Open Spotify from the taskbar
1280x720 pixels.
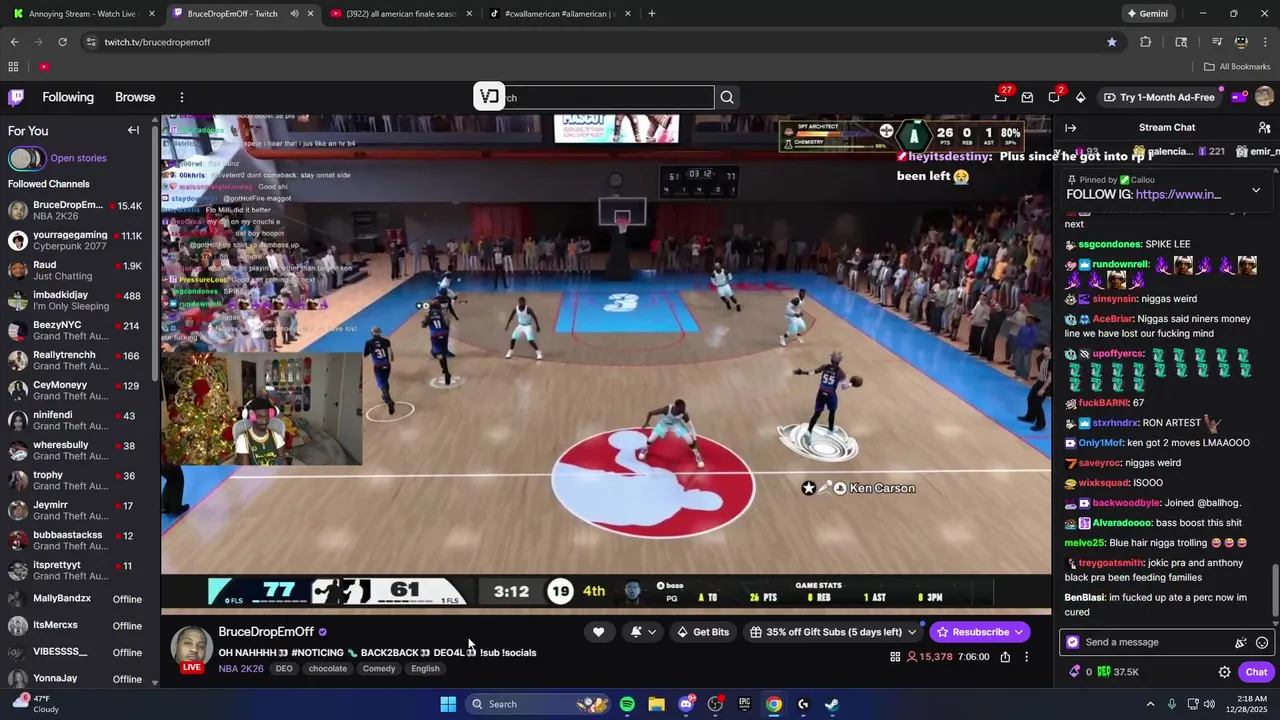pos(627,704)
